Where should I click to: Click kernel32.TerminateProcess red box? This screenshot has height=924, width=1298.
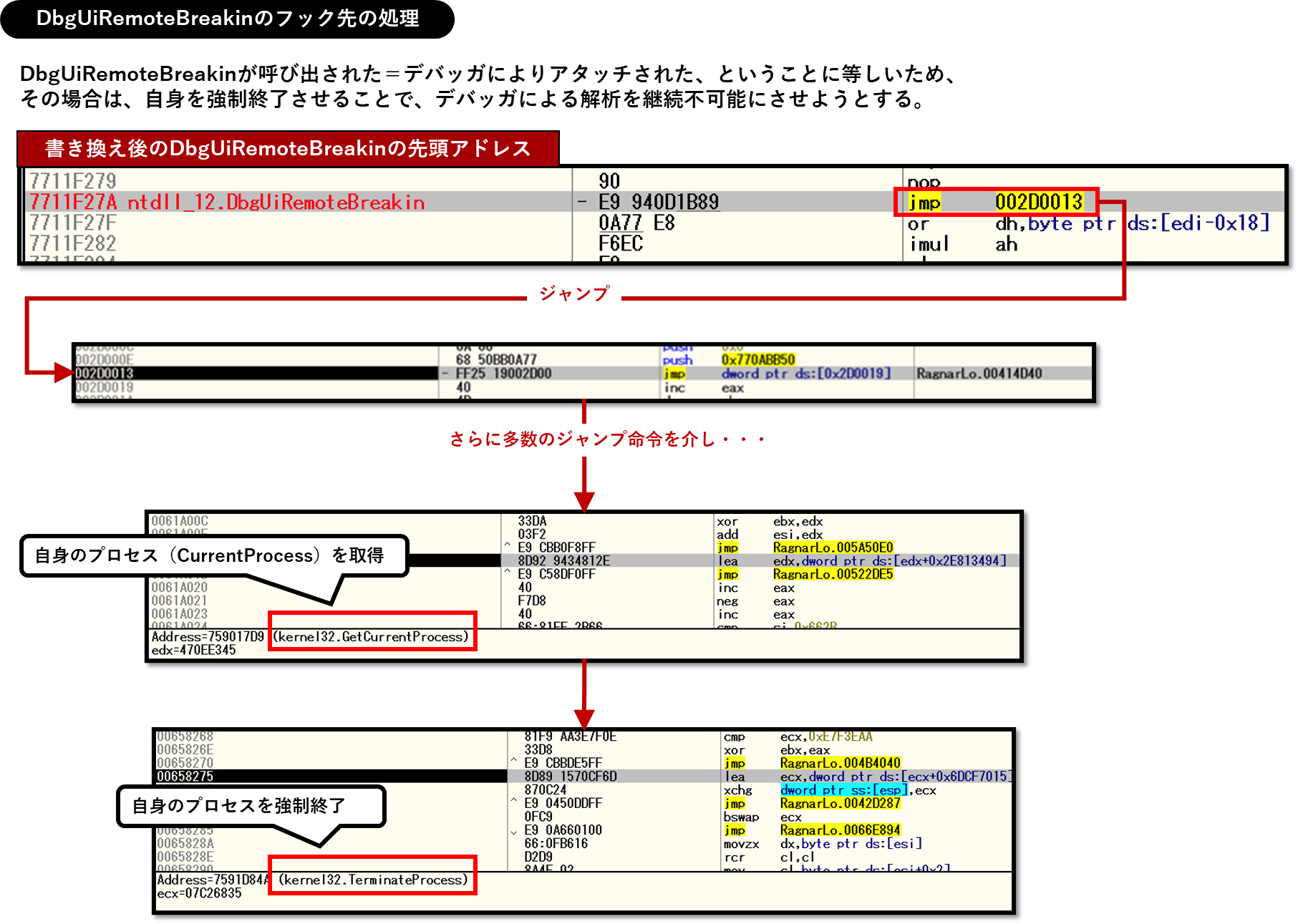[372, 875]
